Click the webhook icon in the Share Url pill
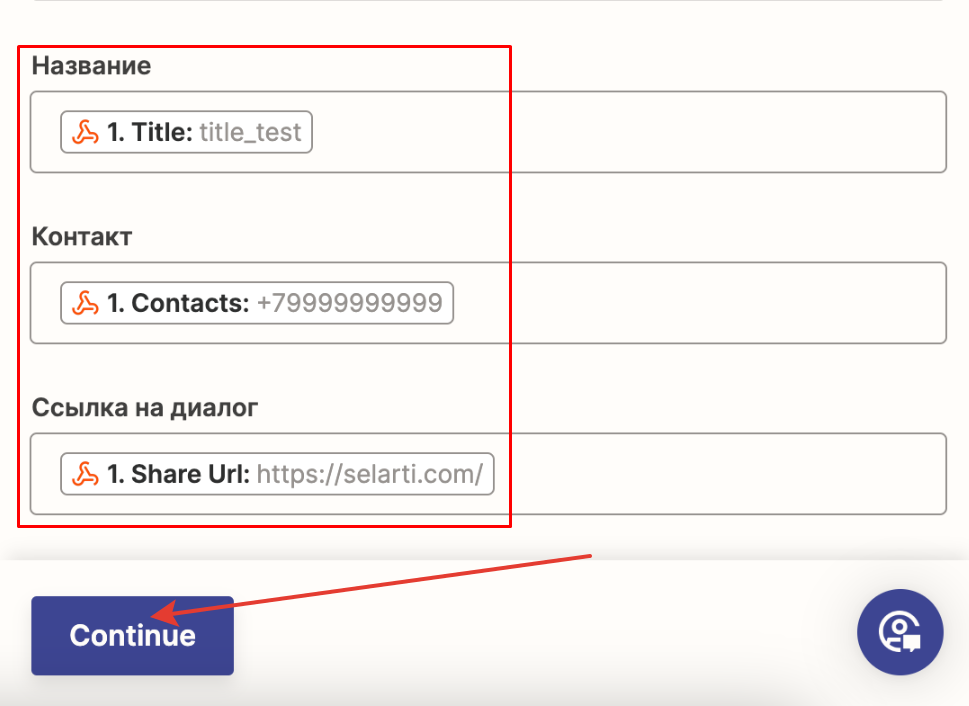969x706 pixels. click(x=85, y=474)
